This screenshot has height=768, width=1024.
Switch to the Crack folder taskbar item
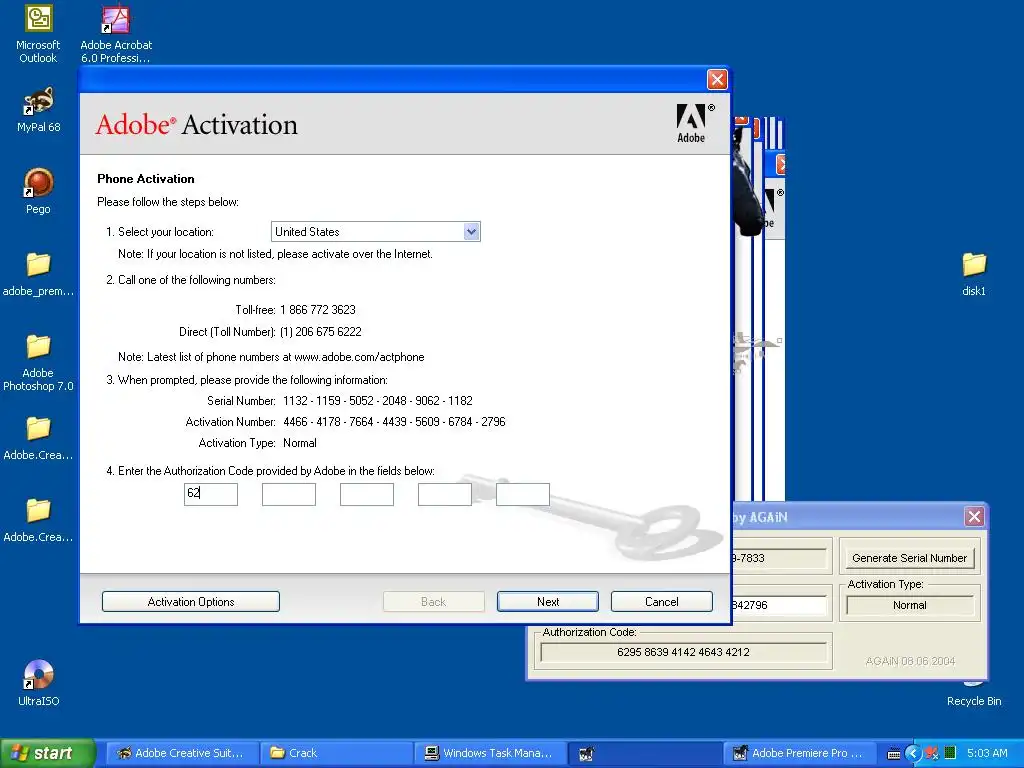click(336, 753)
